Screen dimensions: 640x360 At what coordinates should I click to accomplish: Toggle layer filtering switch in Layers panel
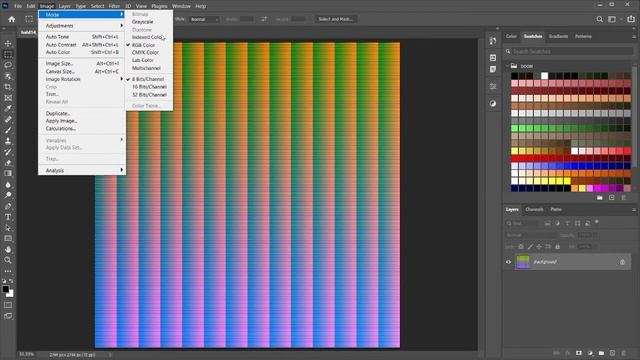(x=597, y=222)
